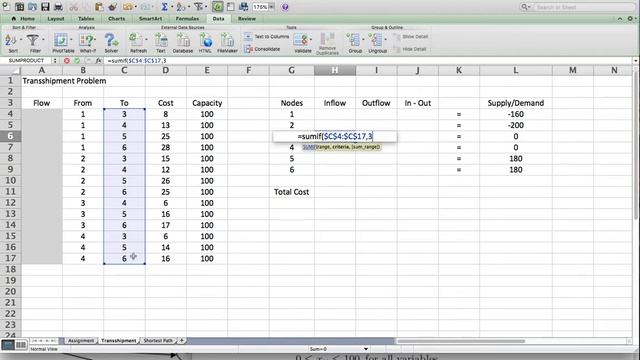The width and height of the screenshot is (640, 360).
Task: Click Text to Columns button
Action: (267, 37)
